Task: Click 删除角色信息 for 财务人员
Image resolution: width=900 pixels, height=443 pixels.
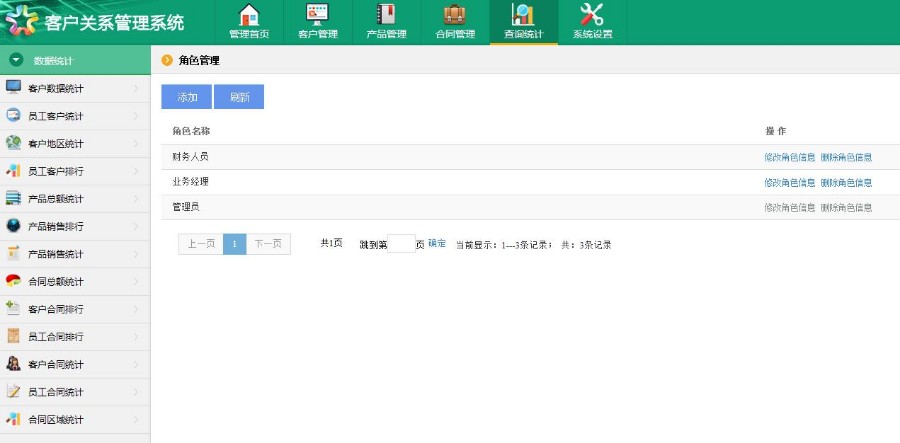Action: click(846, 157)
